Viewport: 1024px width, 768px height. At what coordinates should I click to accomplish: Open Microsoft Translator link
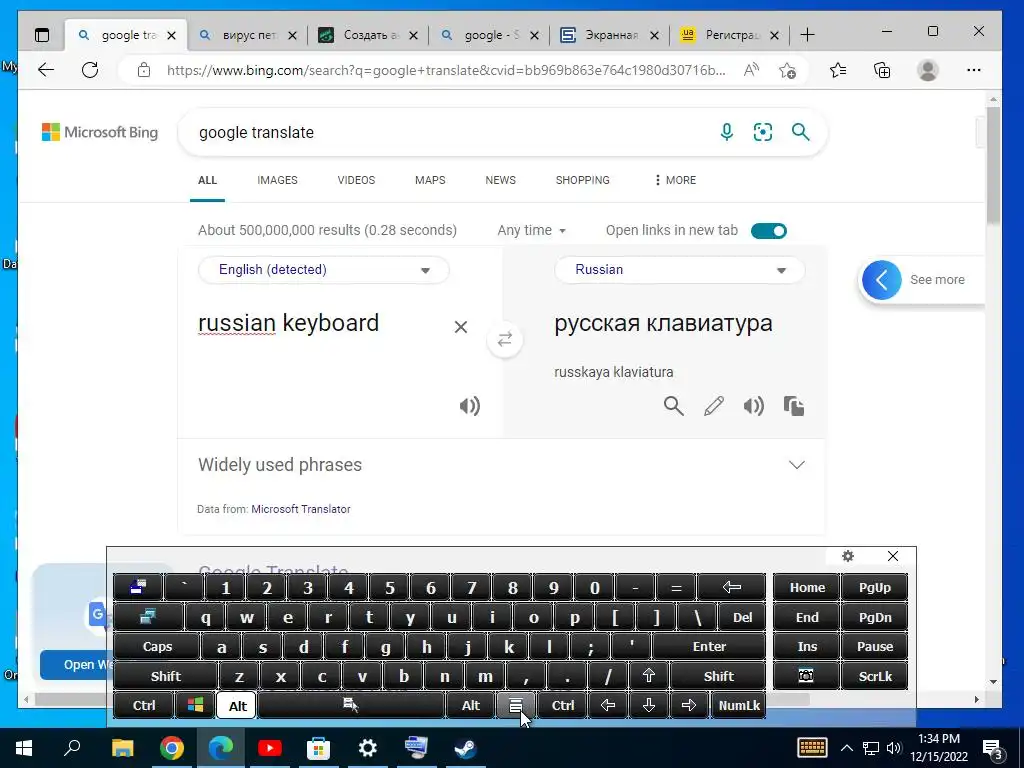click(300, 509)
